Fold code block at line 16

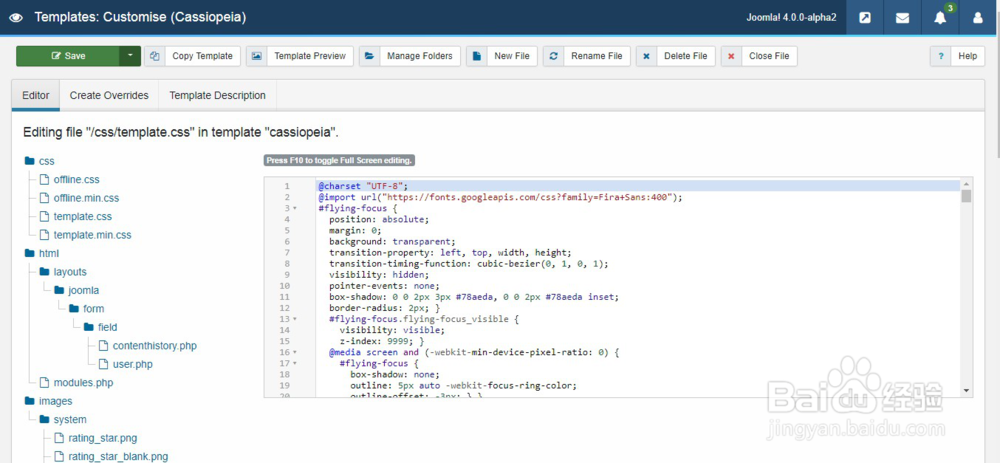pos(295,352)
